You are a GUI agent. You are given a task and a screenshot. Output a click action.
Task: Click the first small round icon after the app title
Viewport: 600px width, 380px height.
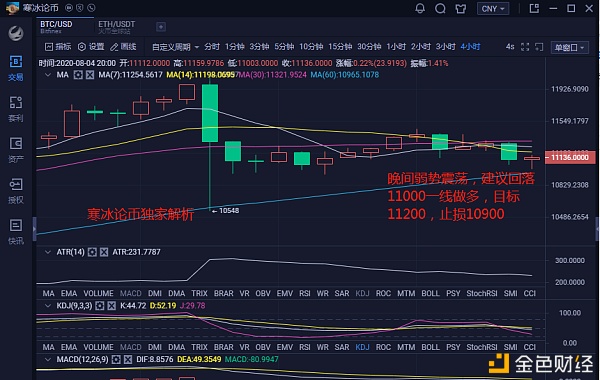tap(69, 8)
